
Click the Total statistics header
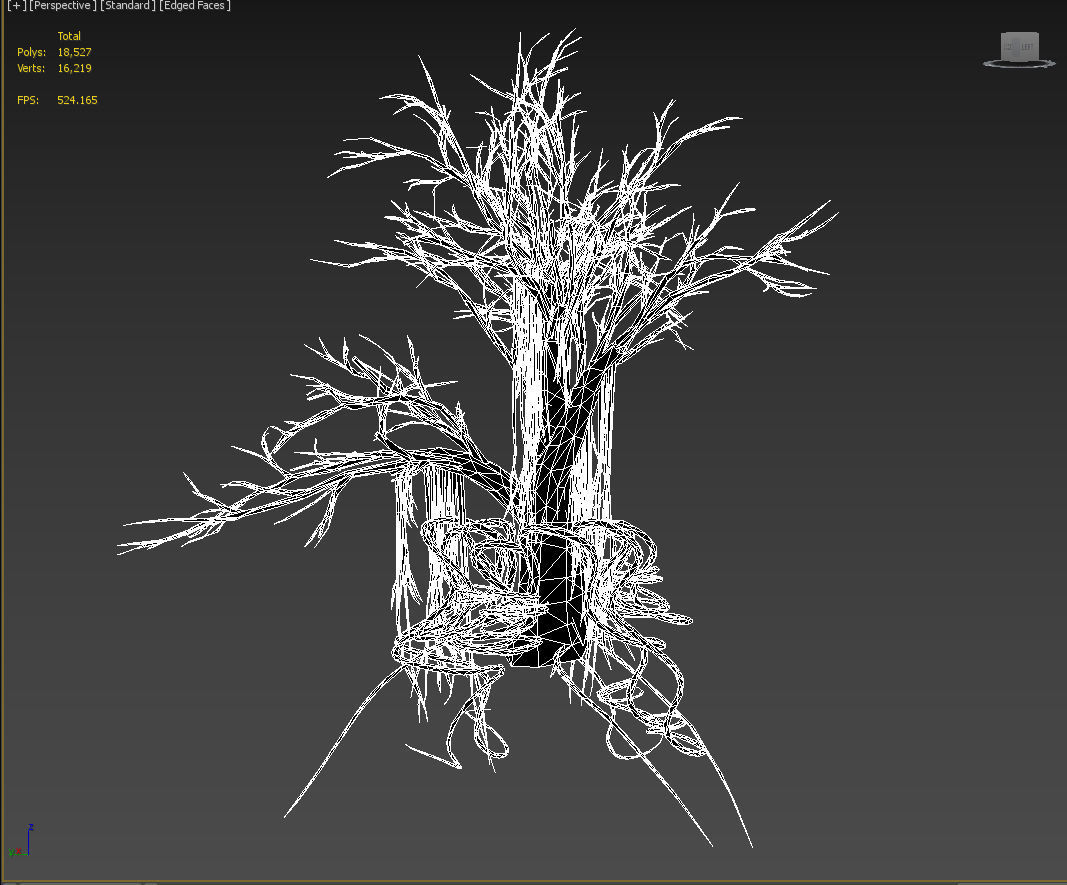tap(69, 36)
